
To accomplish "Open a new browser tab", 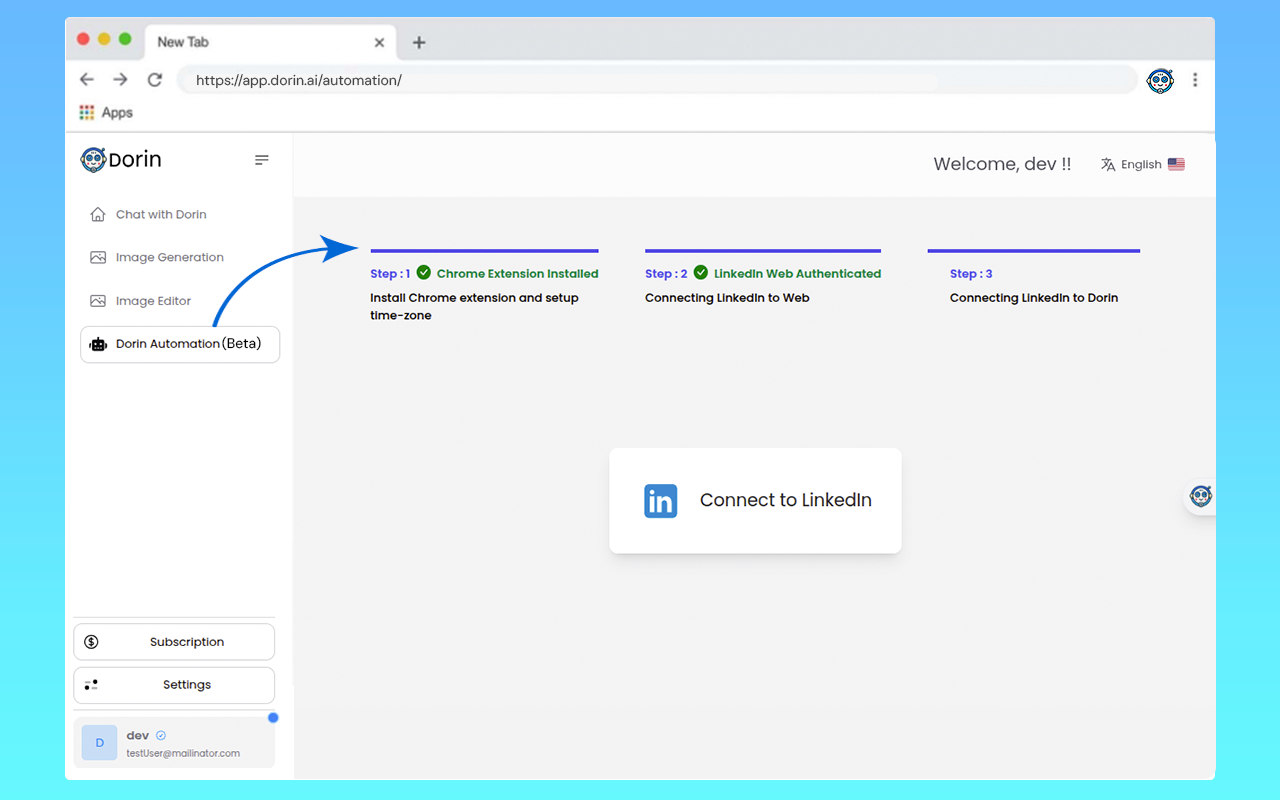I will [419, 42].
